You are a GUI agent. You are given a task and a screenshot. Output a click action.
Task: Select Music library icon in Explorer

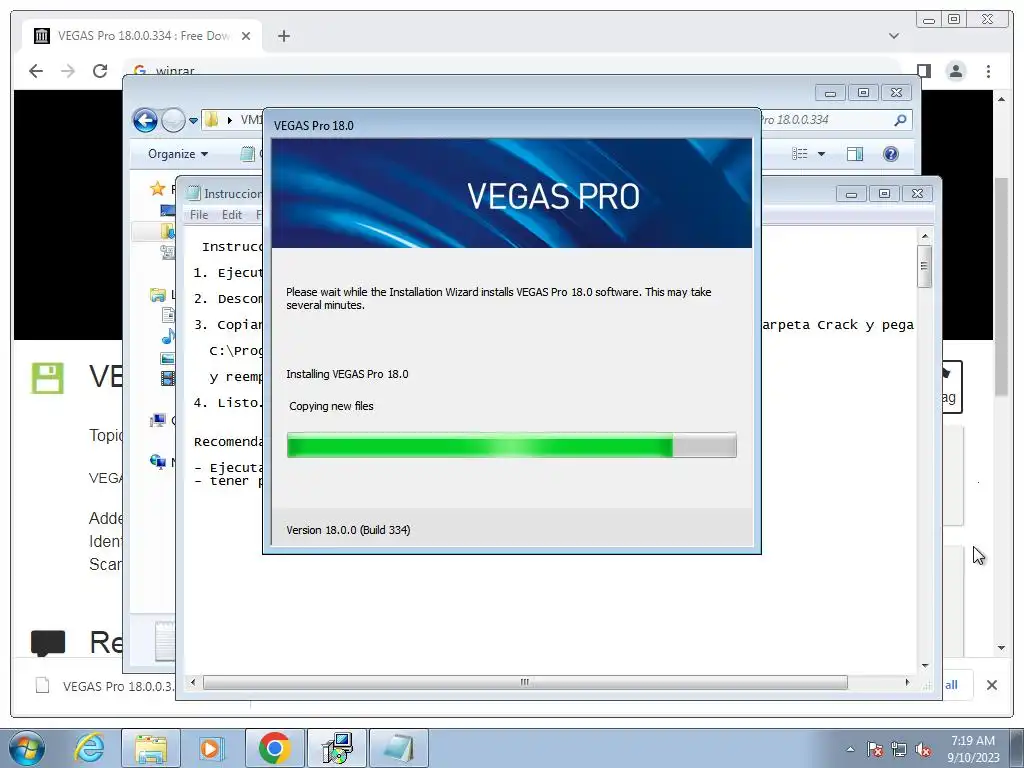coord(168,336)
